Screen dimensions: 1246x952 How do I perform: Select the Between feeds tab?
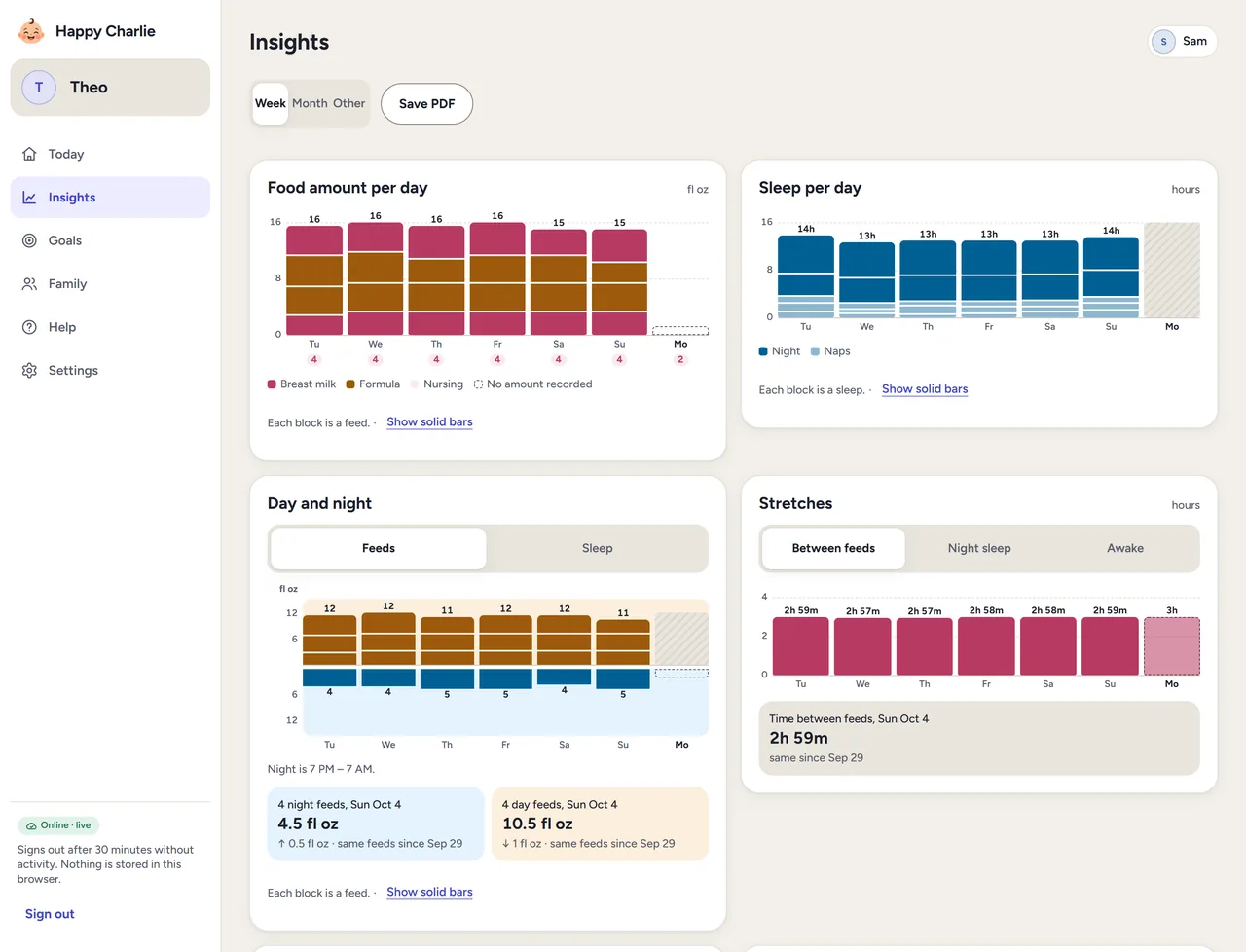pos(833,549)
